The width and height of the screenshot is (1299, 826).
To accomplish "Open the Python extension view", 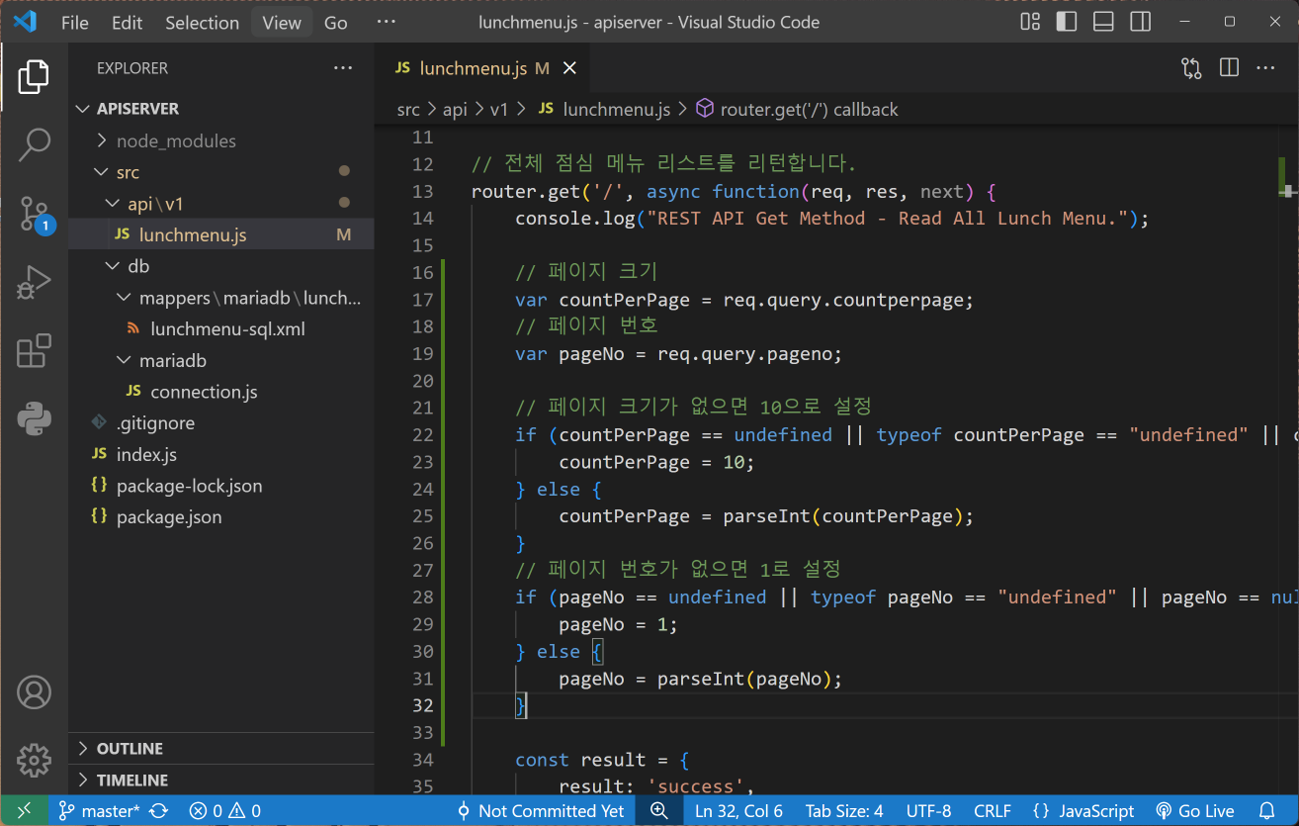I will click(x=34, y=418).
